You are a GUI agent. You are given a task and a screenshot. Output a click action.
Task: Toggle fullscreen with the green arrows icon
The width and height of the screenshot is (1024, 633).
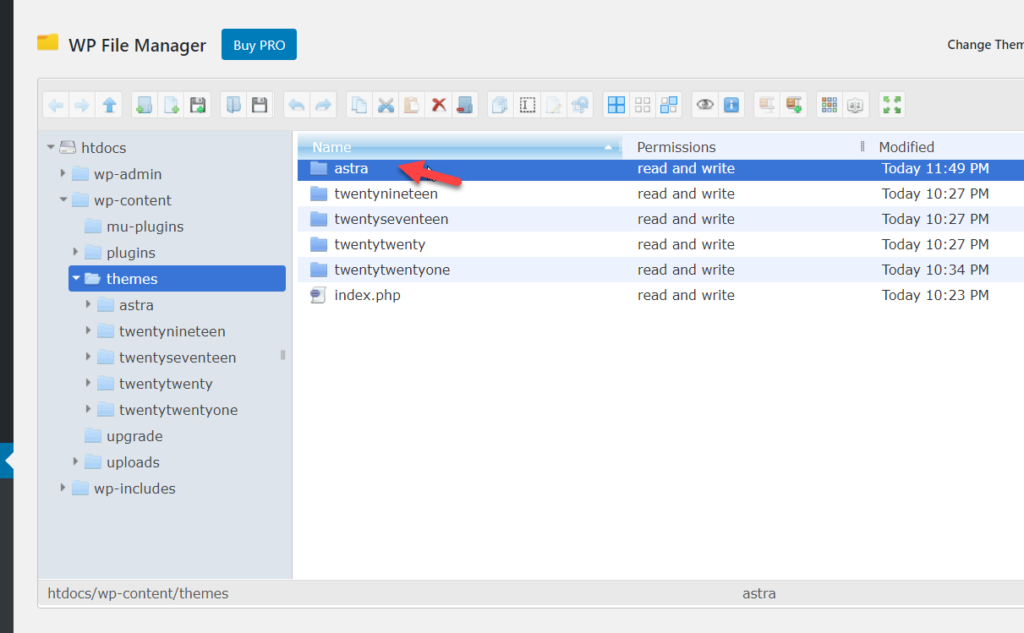[x=892, y=105]
